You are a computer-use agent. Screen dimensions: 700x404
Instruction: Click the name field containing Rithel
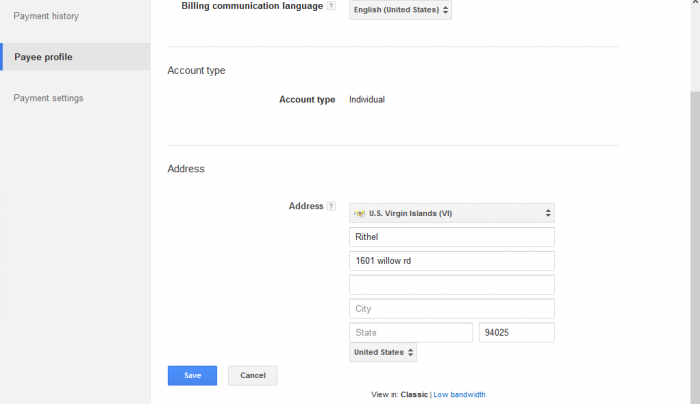(x=451, y=237)
